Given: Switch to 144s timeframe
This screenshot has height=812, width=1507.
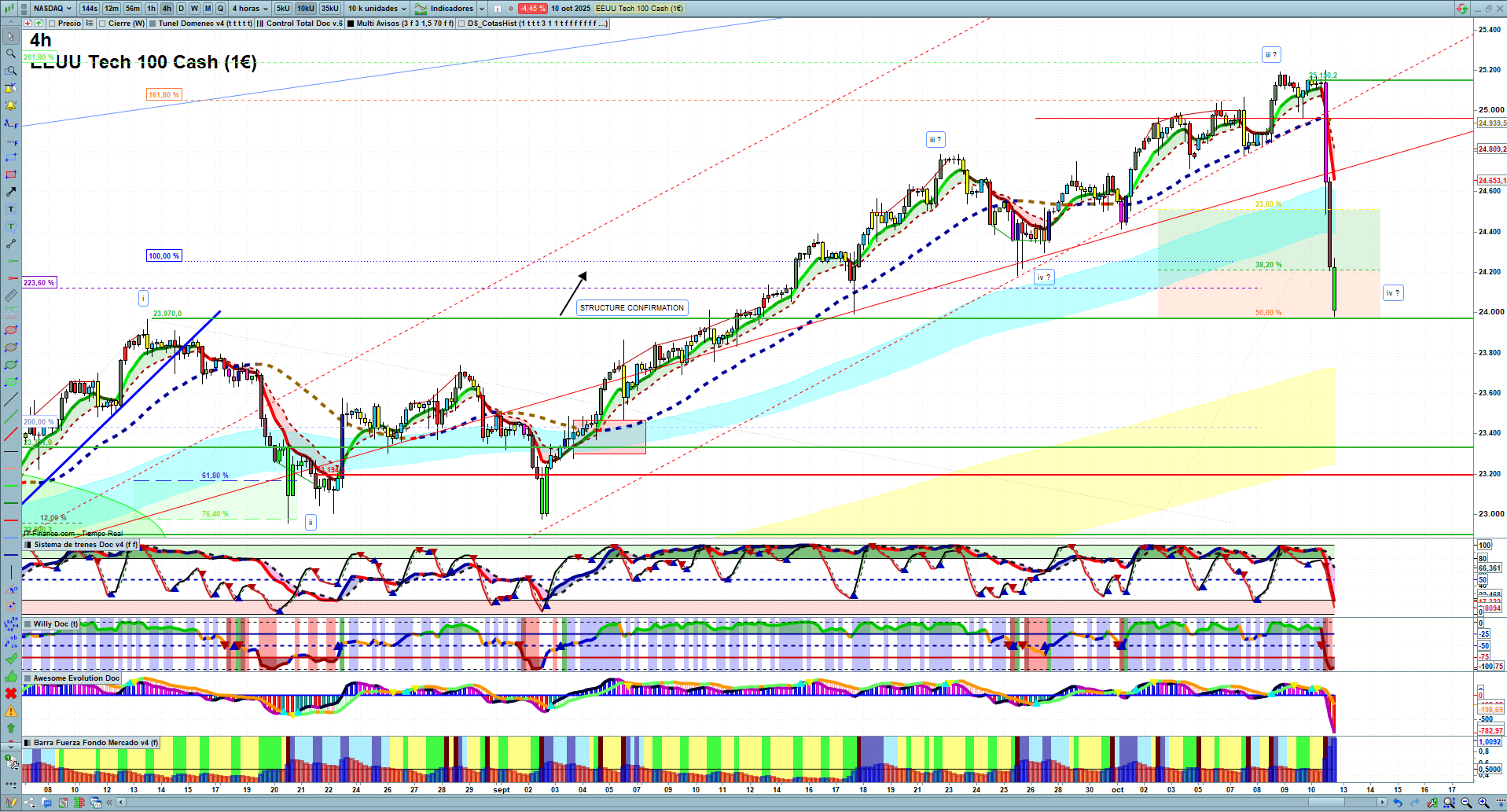Looking at the screenshot, I should coord(90,9).
